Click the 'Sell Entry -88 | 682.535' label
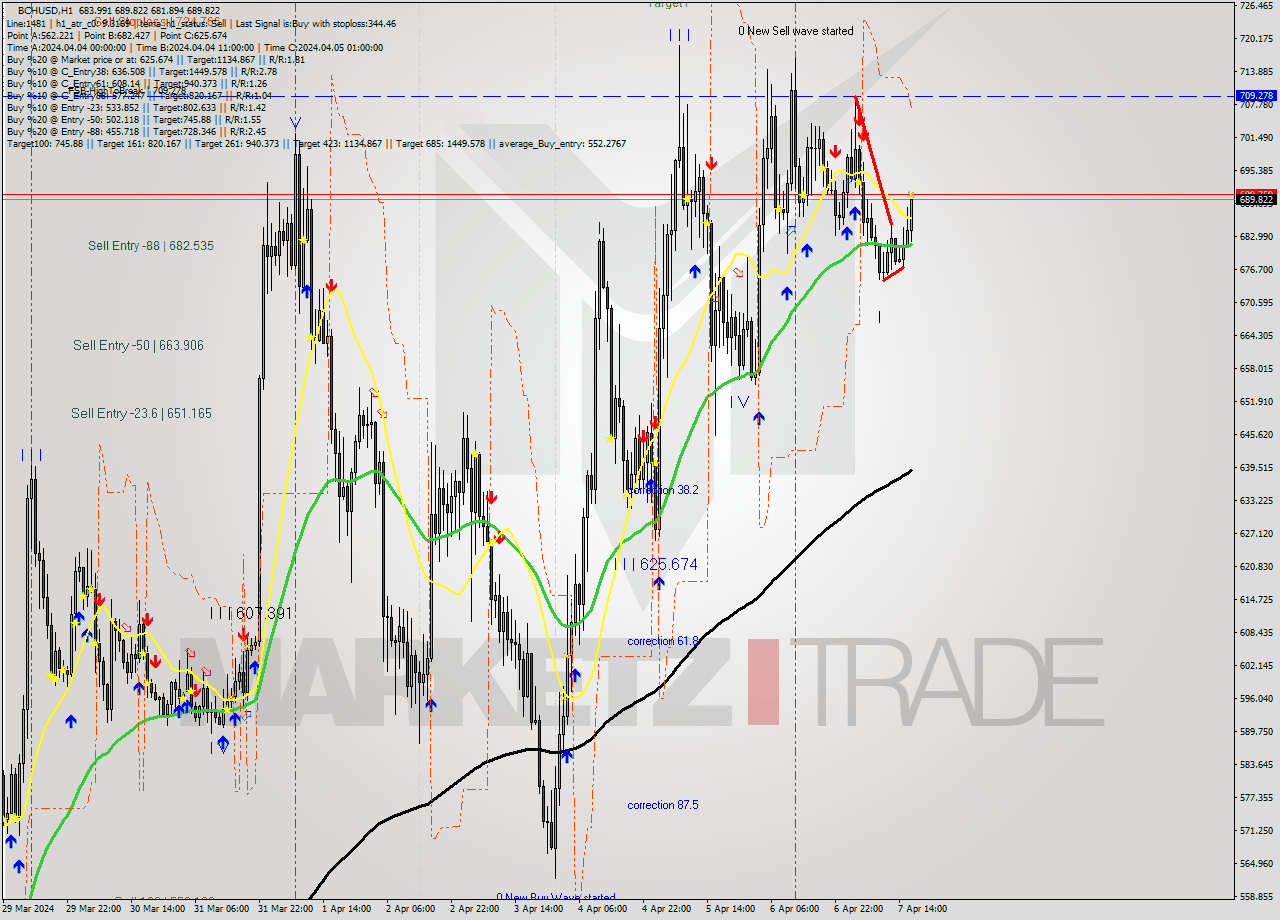The image size is (1280, 920). pyautogui.click(x=150, y=245)
